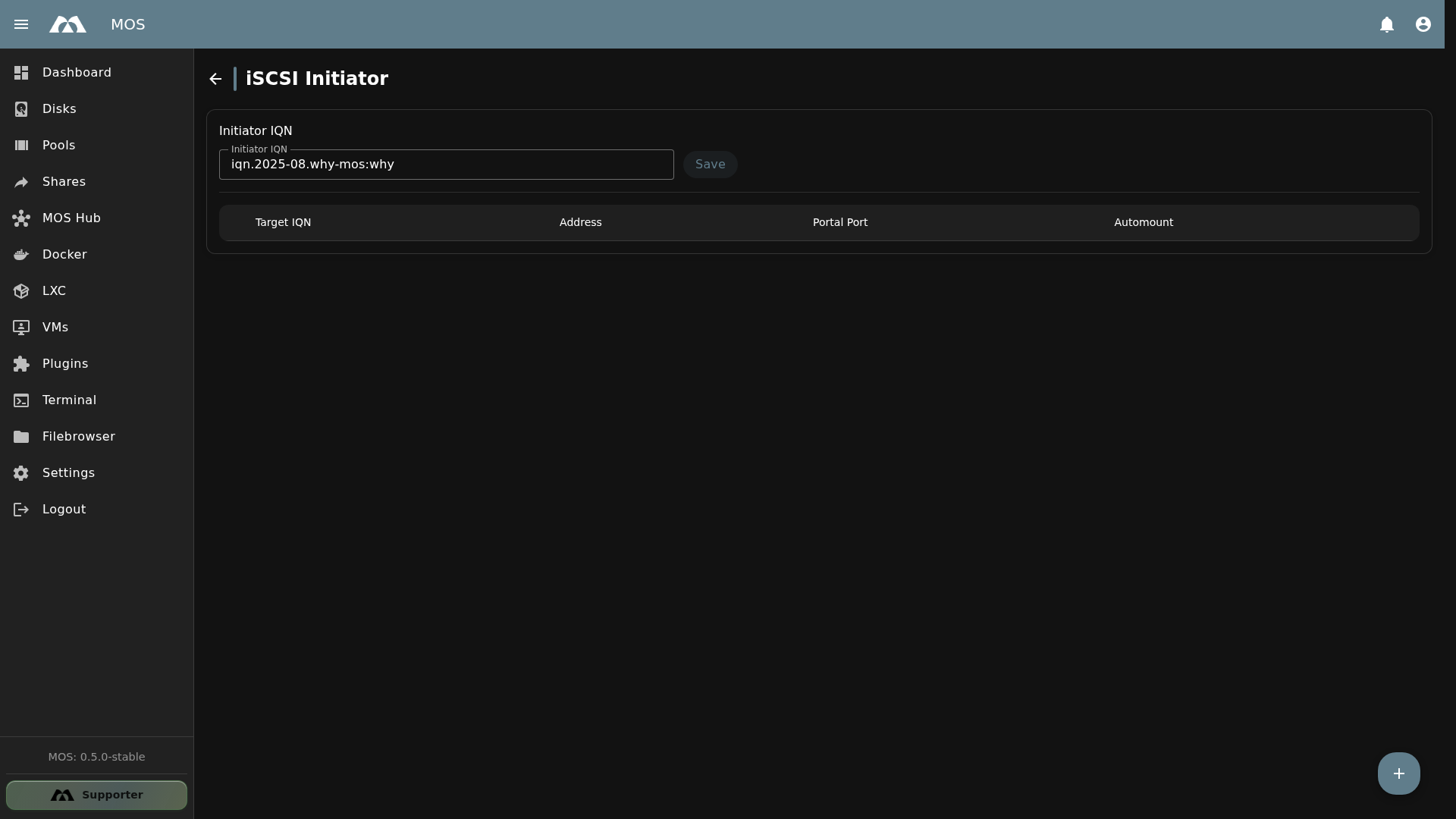The height and width of the screenshot is (819, 1456).
Task: Click the Portal Port column header
Action: (x=839, y=222)
